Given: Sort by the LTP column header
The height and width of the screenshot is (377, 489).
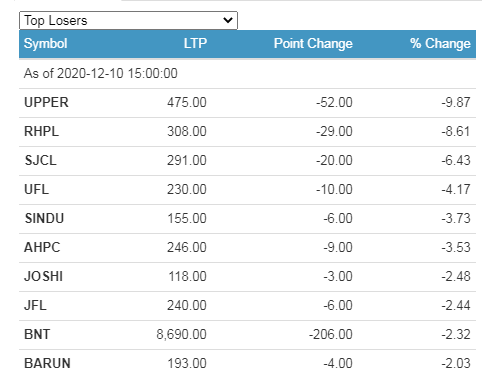Looking at the screenshot, I should pyautogui.click(x=195, y=44).
